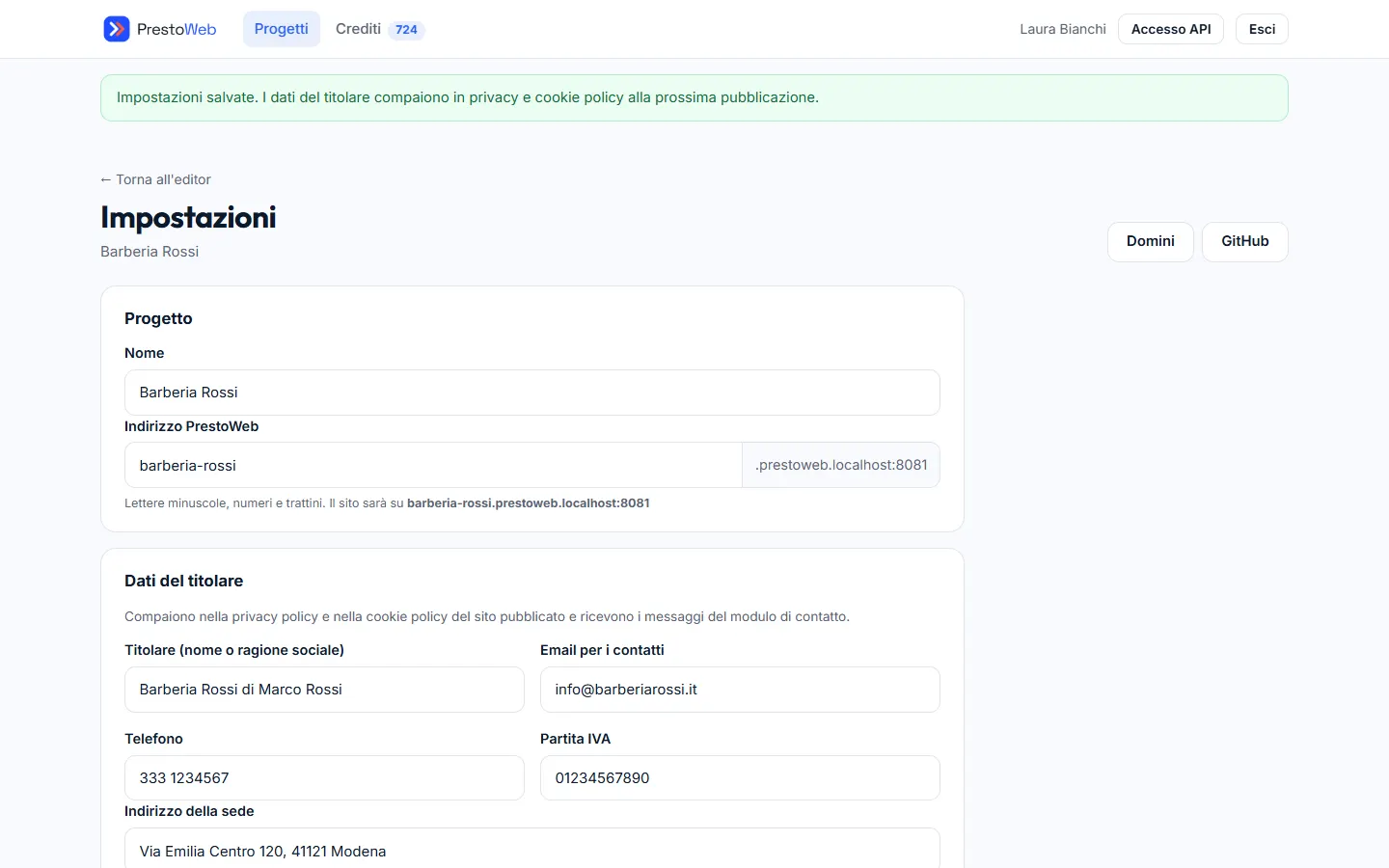Click the PrestoWeb brand name

177,29
